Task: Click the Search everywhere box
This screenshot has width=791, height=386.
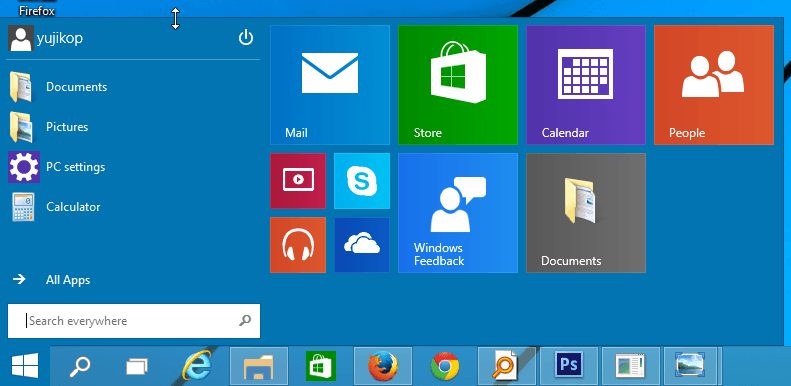Action: pyautogui.click(x=134, y=321)
